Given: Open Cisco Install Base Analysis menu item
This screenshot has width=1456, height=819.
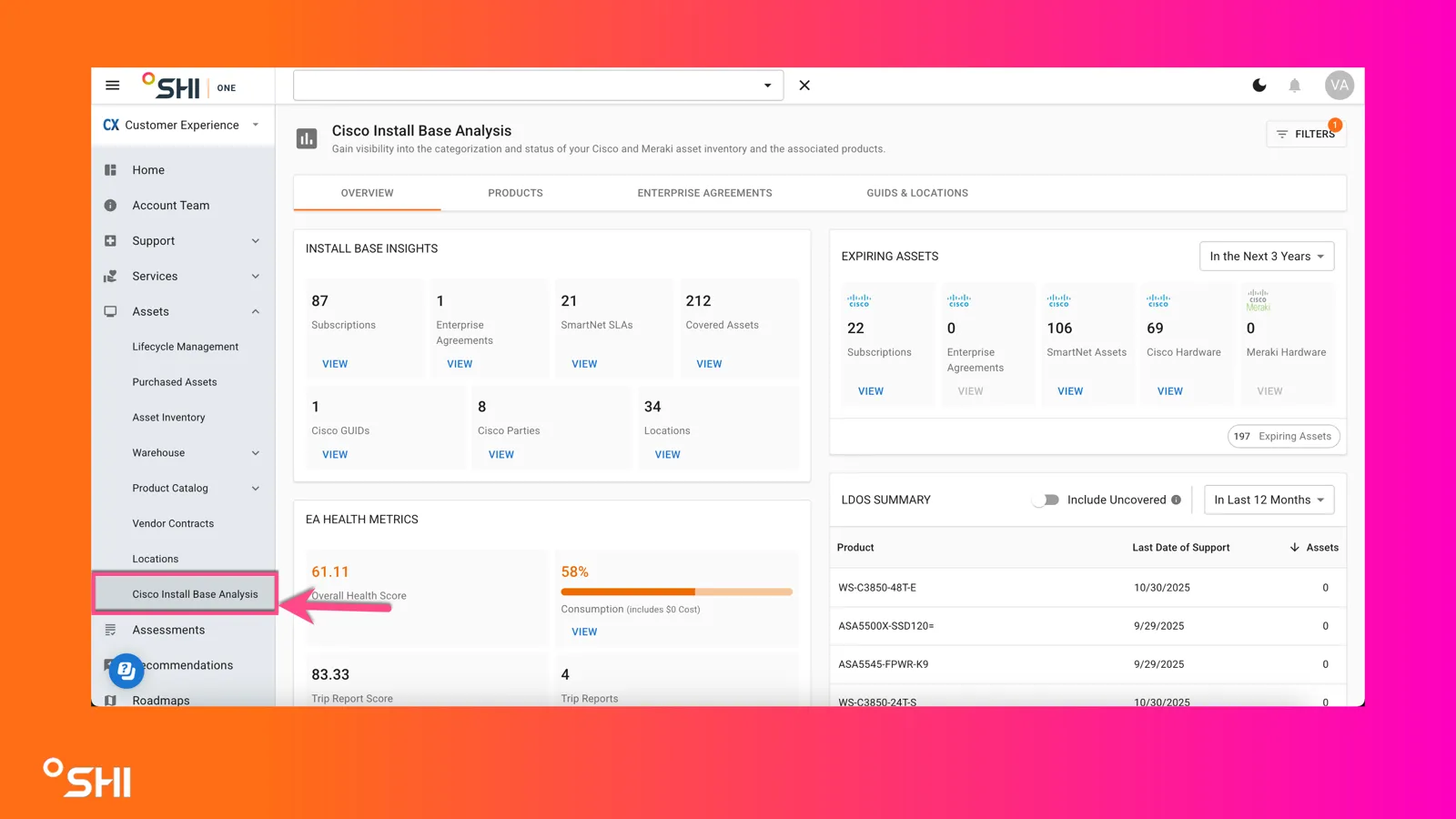Looking at the screenshot, I should 185,594.
